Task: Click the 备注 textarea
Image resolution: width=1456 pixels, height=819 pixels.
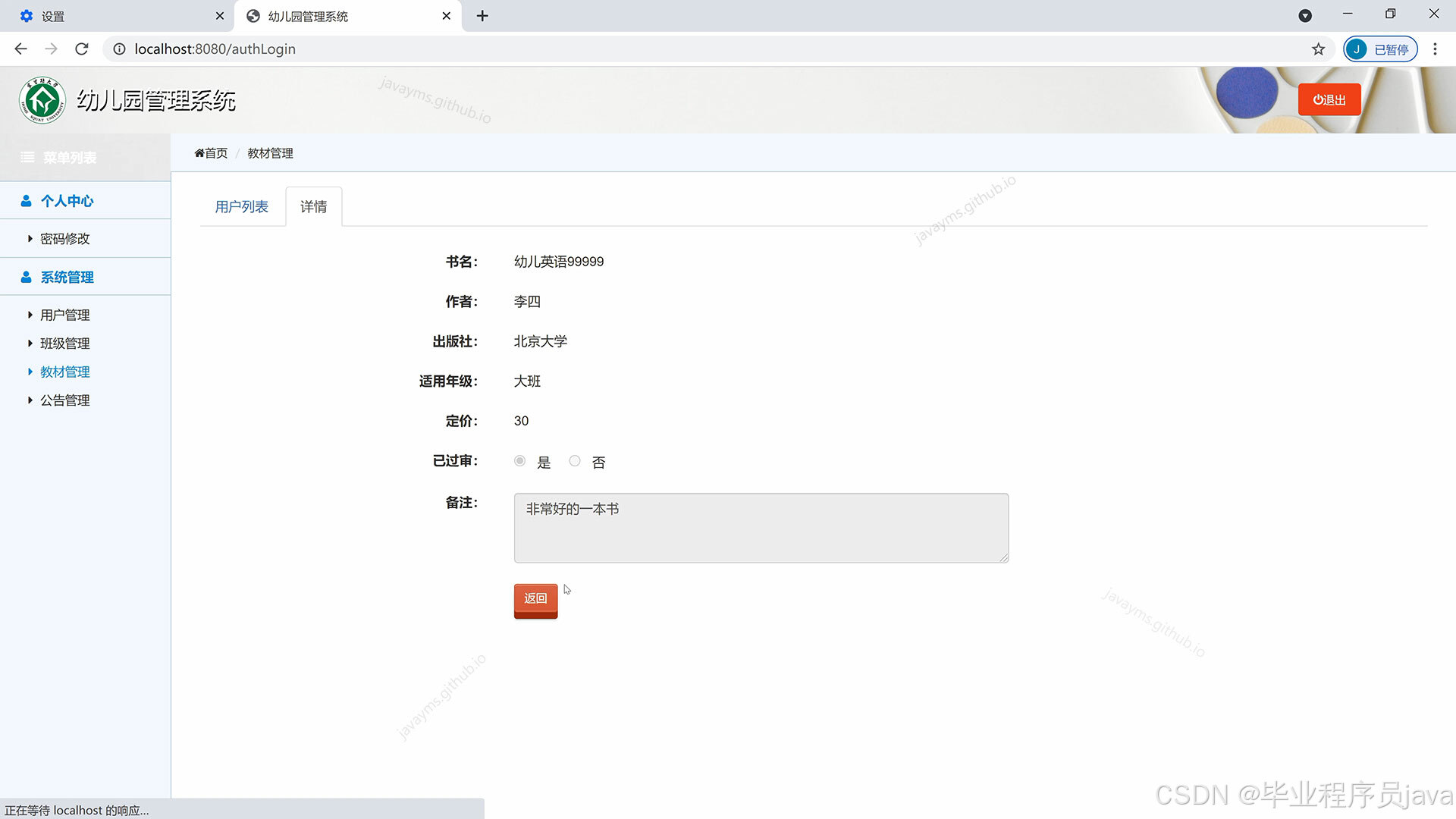Action: coord(761,529)
